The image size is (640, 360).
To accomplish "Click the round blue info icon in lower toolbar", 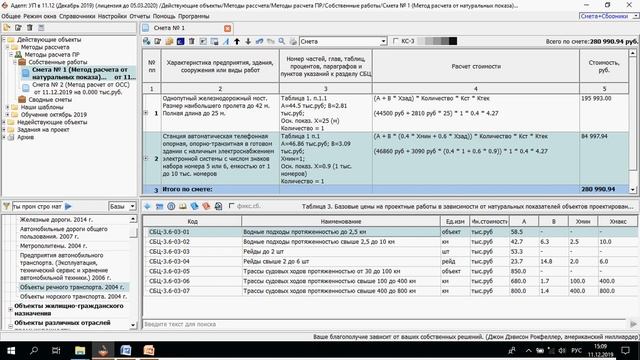I will coord(171,206).
